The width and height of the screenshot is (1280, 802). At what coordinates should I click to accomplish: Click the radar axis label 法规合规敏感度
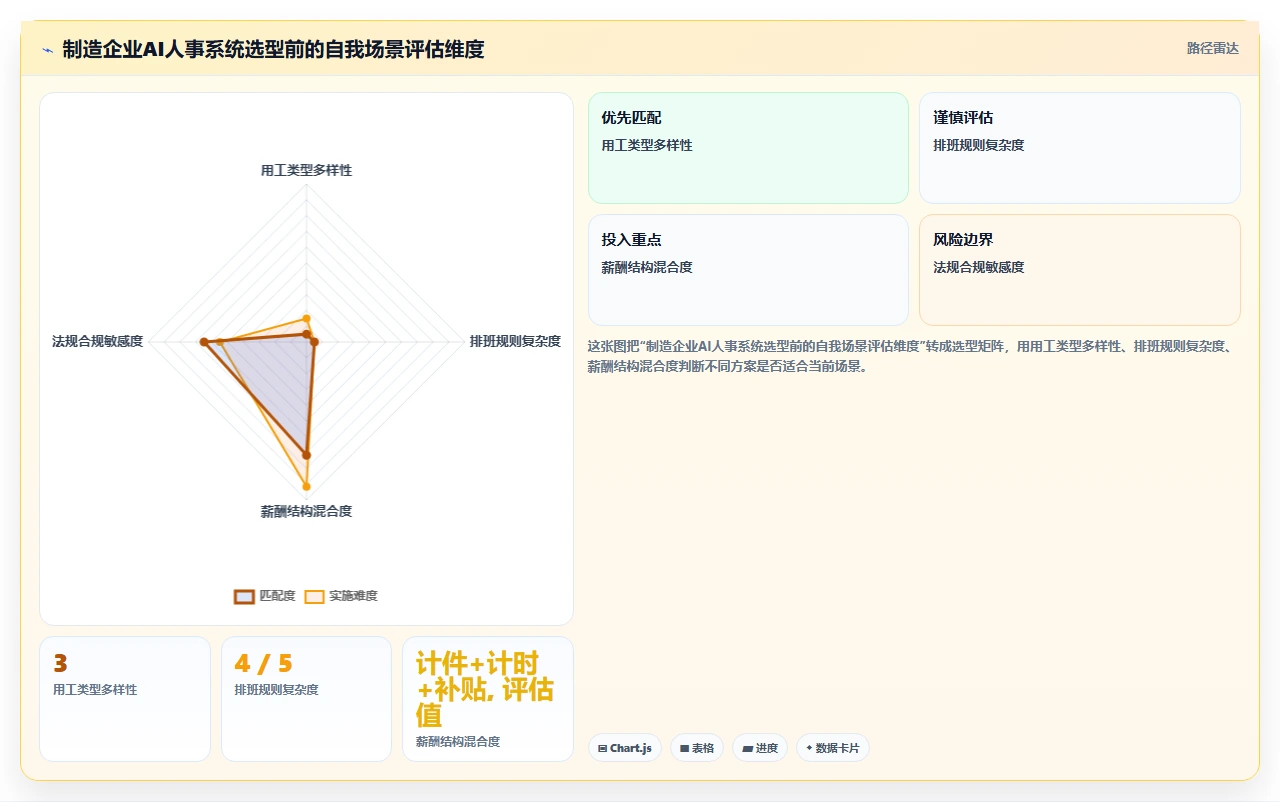pyautogui.click(x=98, y=341)
